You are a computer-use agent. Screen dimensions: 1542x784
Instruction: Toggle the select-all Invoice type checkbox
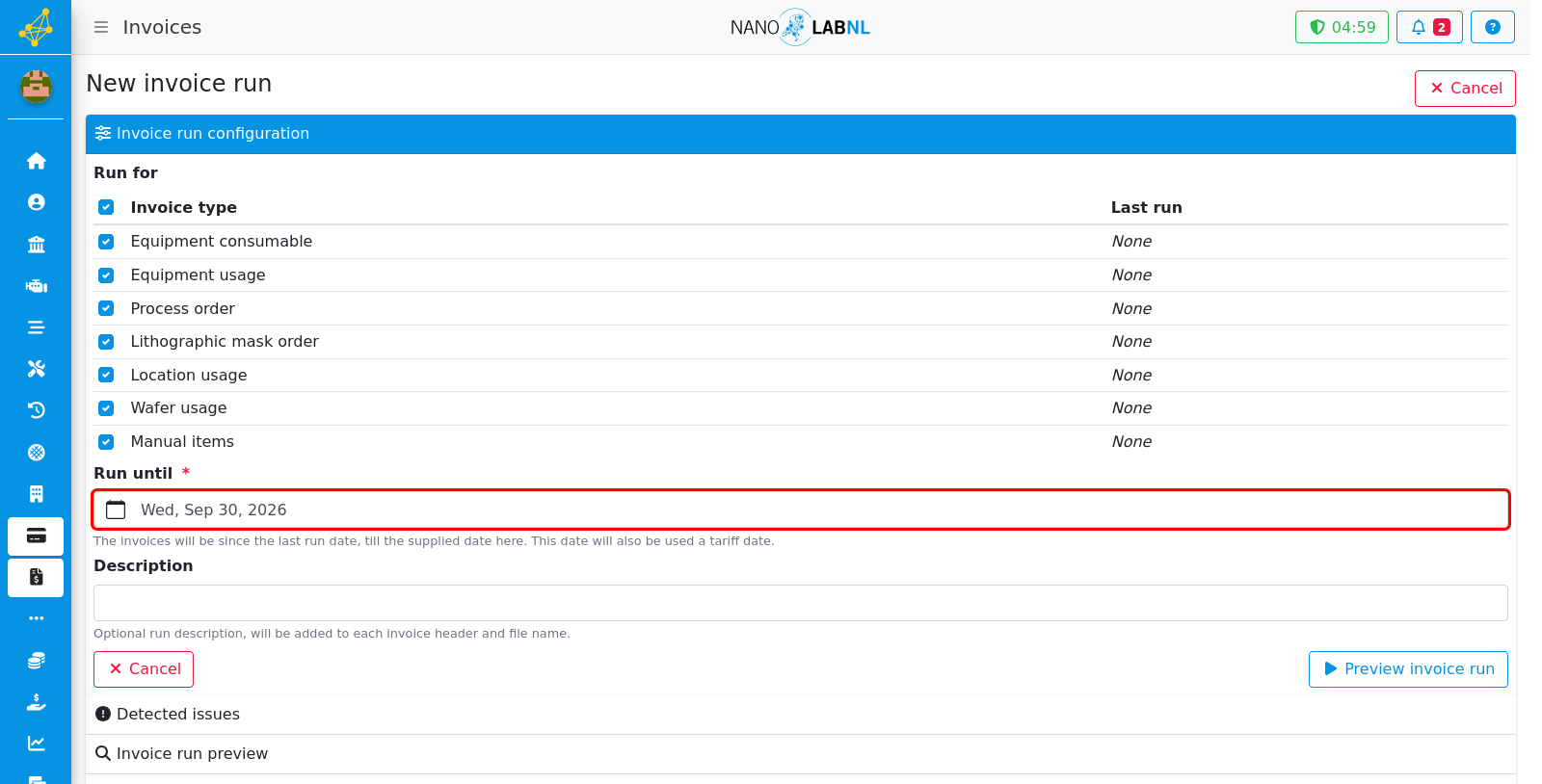(106, 207)
